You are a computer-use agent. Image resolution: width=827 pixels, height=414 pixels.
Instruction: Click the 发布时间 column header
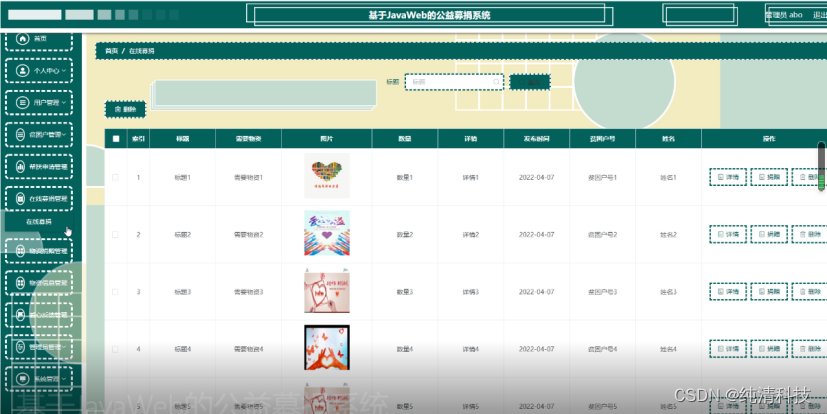536,139
